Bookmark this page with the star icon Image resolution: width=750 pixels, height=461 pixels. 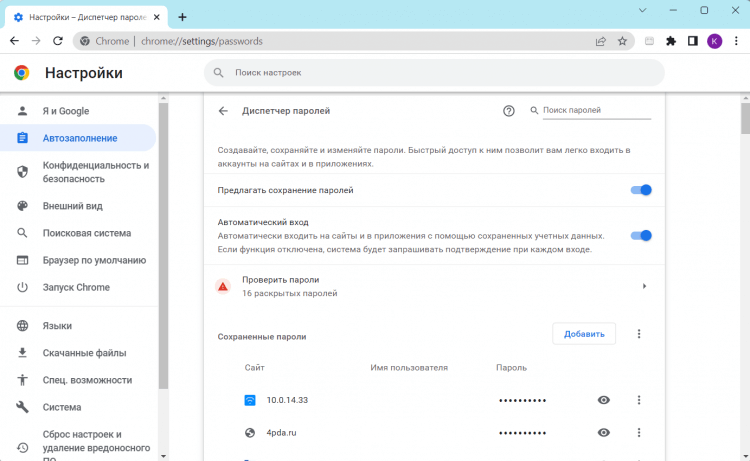[622, 41]
